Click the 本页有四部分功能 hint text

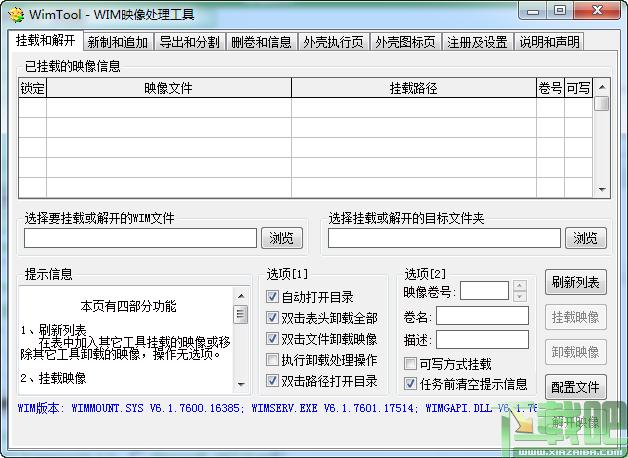(x=128, y=306)
